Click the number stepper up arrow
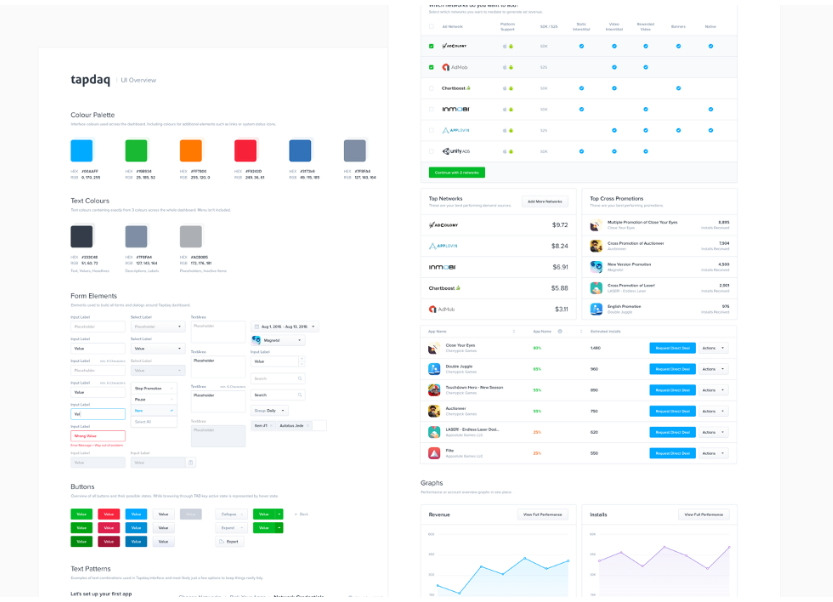The height and width of the screenshot is (602, 833). [302, 359]
